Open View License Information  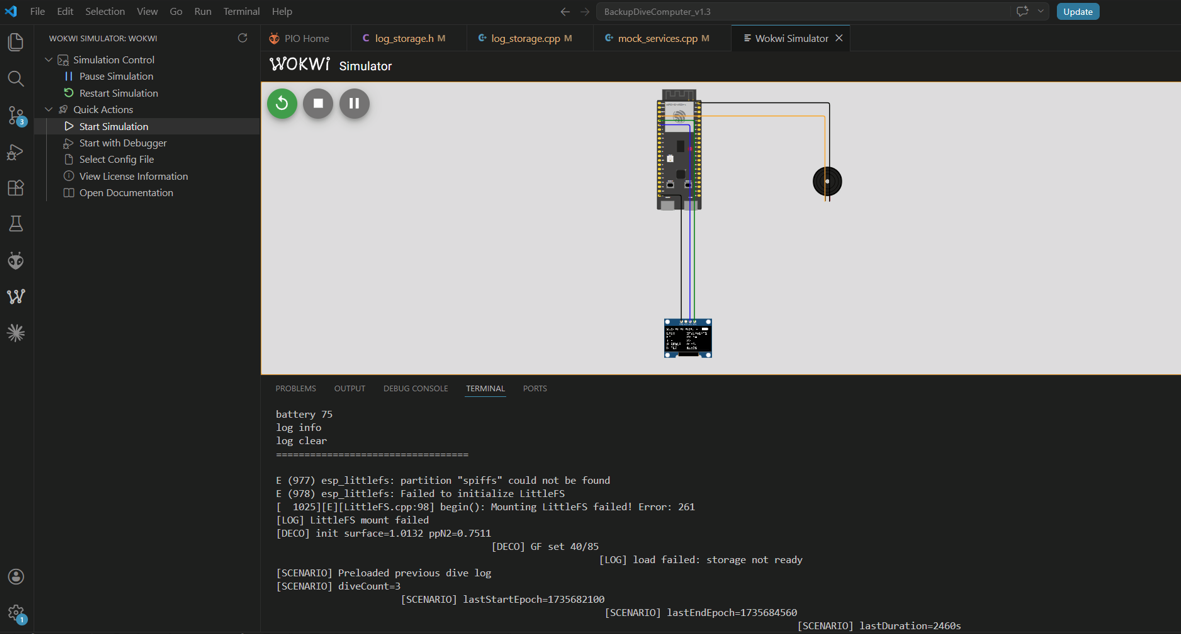pyautogui.click(x=133, y=176)
